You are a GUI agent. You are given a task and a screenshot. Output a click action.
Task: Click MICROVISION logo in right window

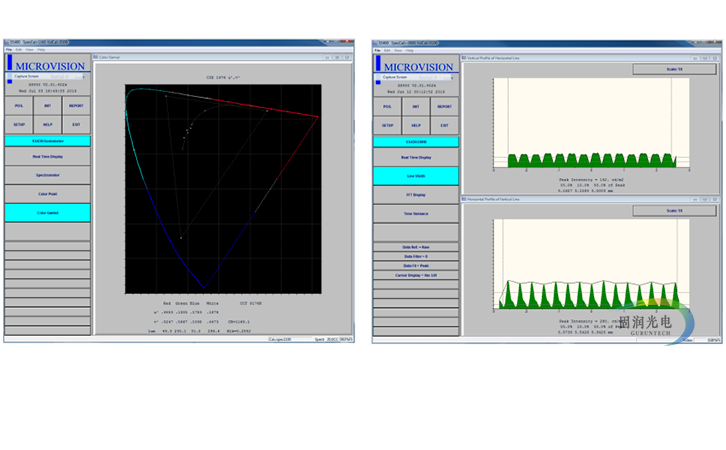click(x=419, y=67)
